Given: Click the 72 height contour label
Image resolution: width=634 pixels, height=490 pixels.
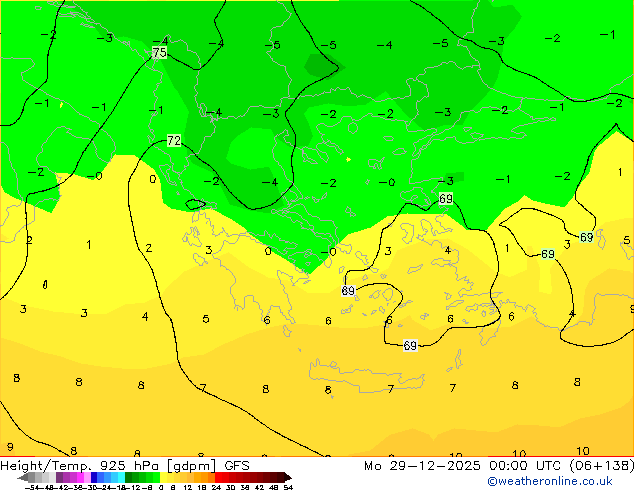Looking at the screenshot, I should (174, 140).
